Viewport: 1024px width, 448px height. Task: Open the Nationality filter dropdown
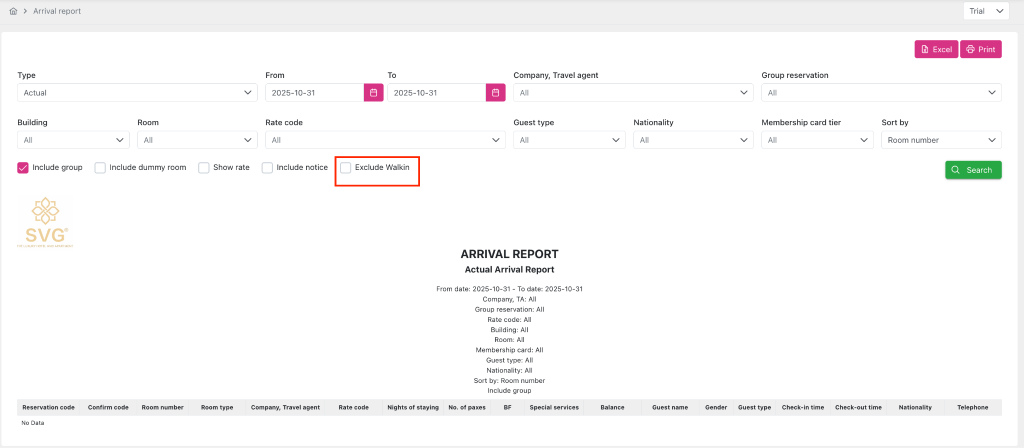[691, 141]
